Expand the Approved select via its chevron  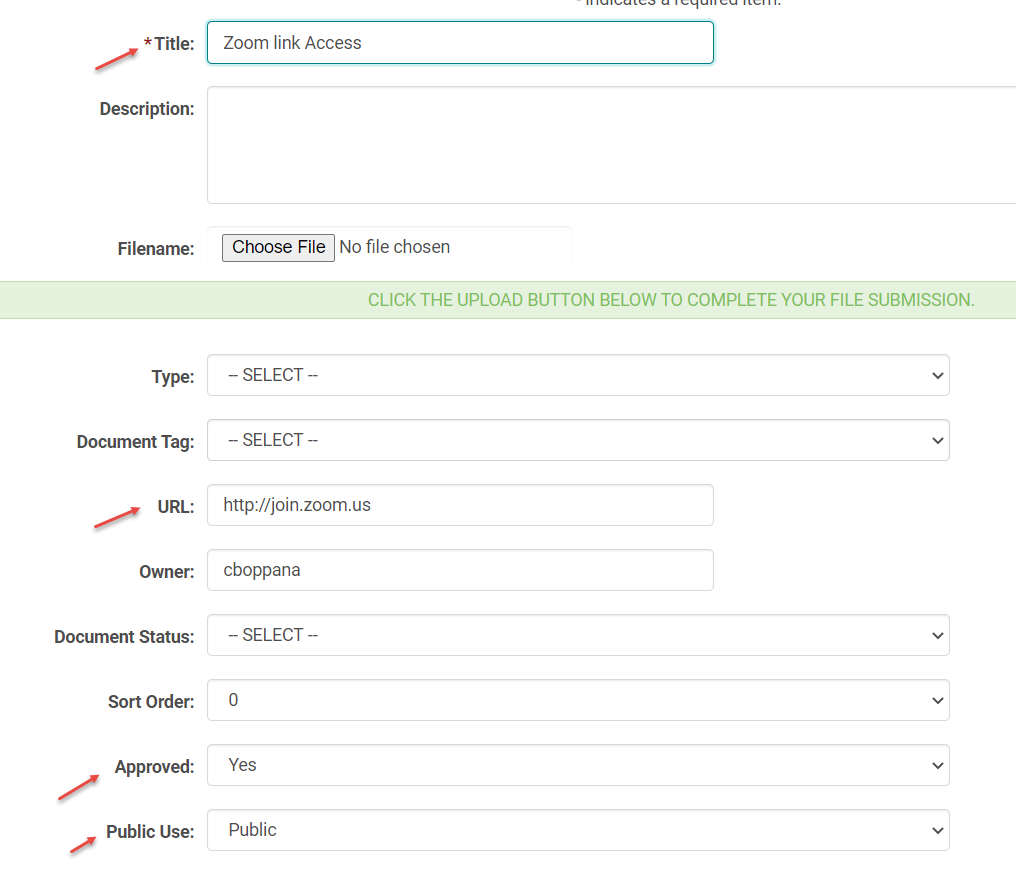pyautogui.click(x=937, y=765)
